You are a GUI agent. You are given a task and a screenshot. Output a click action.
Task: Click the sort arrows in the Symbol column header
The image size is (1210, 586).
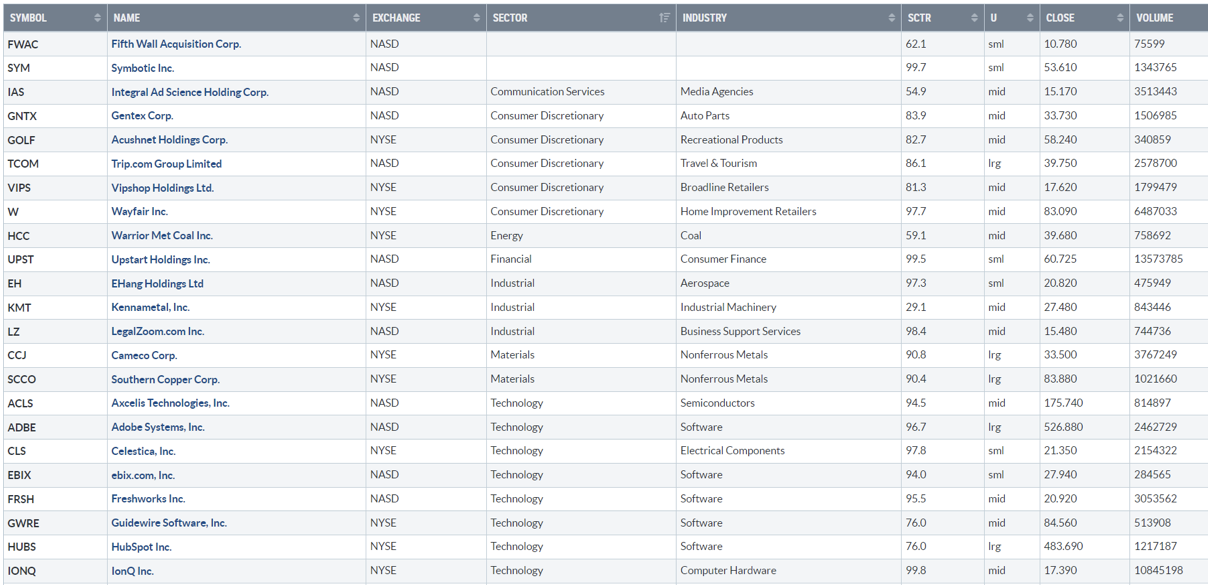(x=97, y=18)
